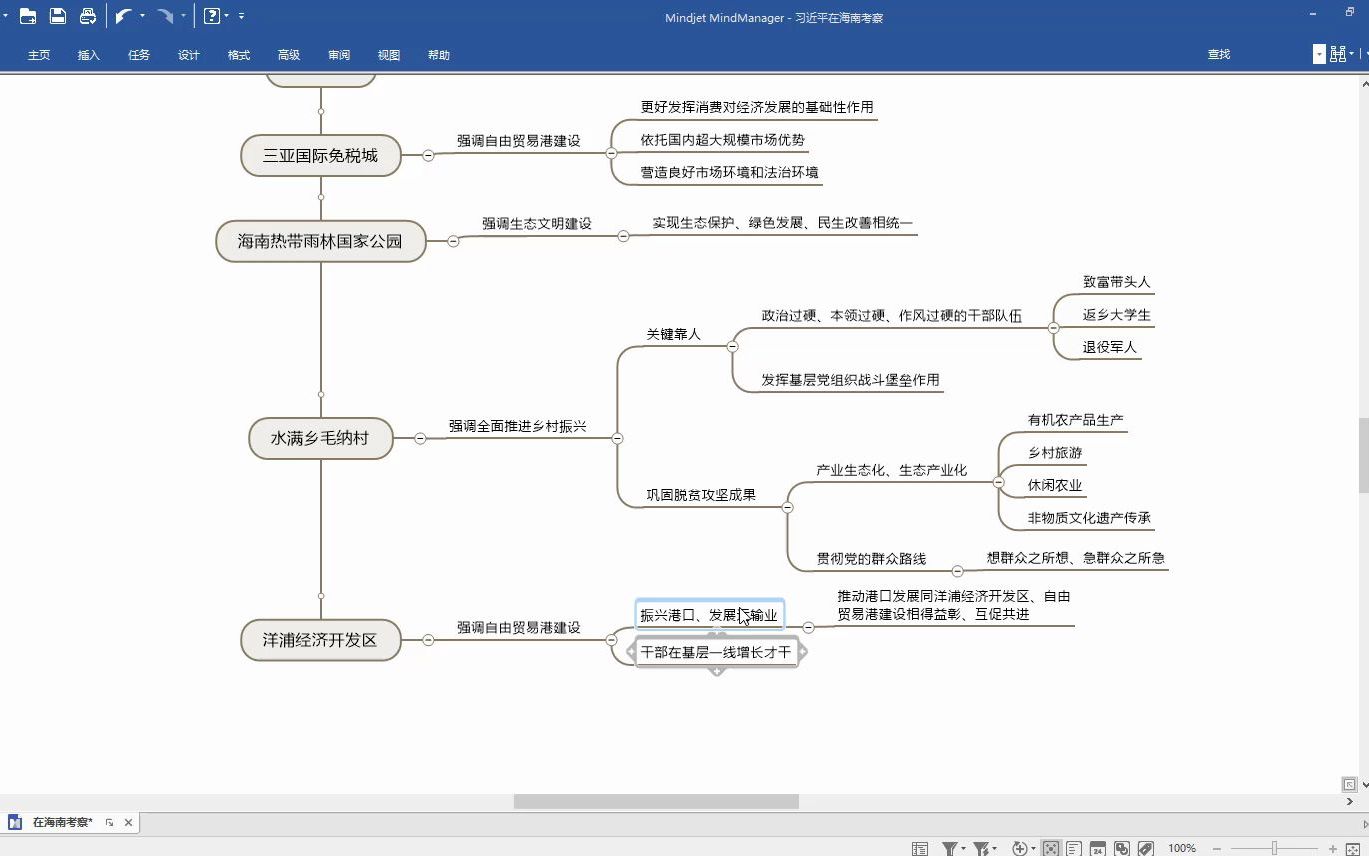This screenshot has height=856, width=1369.
Task: Undo the last action
Action: point(124,16)
